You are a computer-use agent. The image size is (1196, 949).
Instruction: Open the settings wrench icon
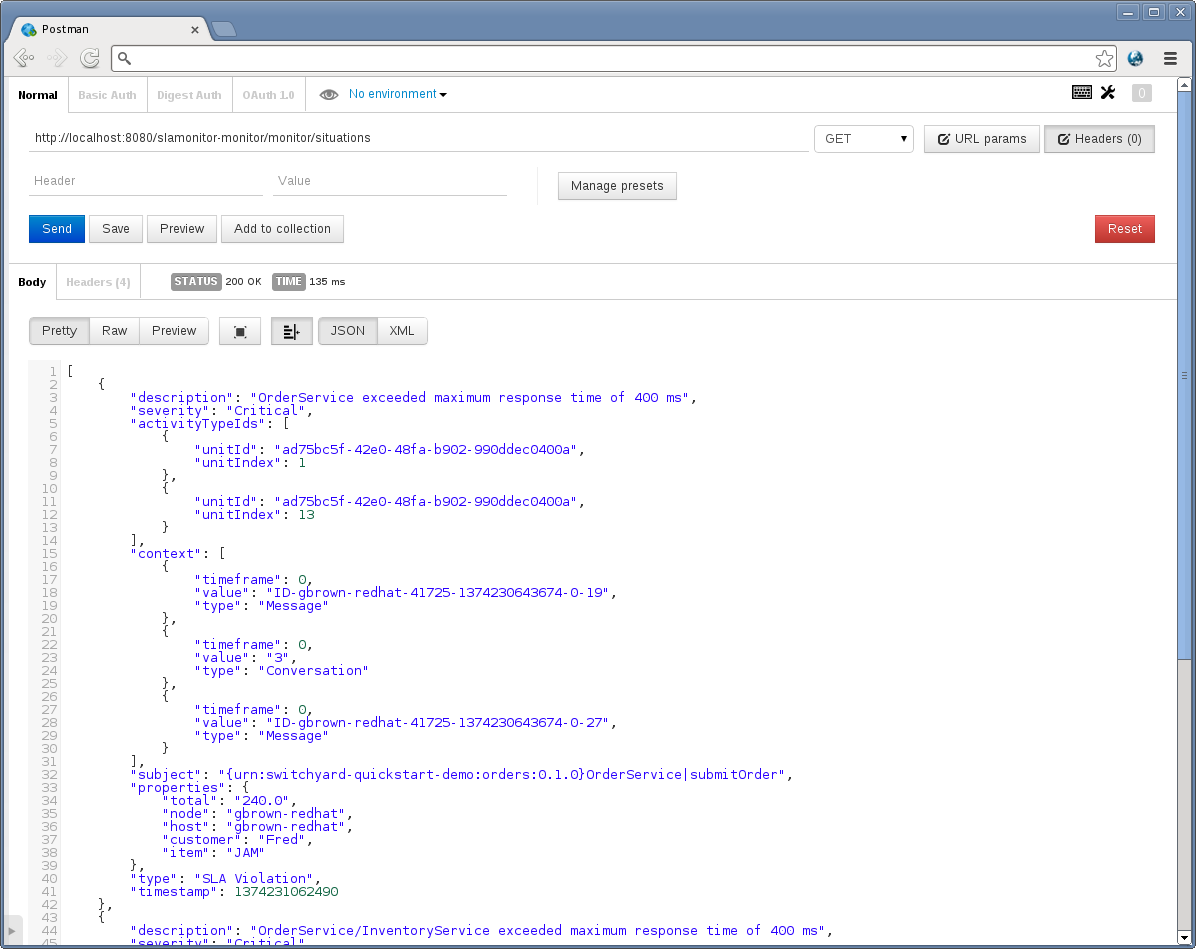coord(1108,93)
